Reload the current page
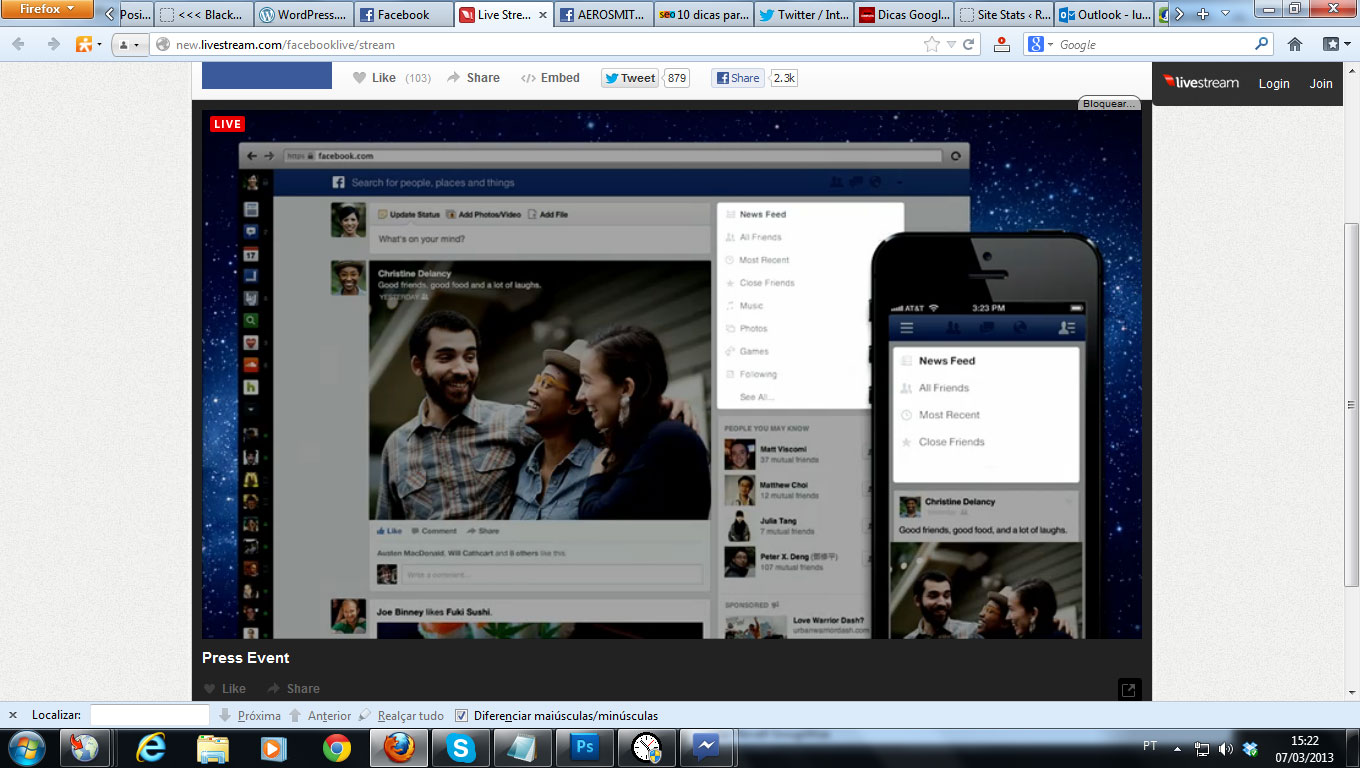Screen dimensions: 1360x768 [x=968, y=44]
